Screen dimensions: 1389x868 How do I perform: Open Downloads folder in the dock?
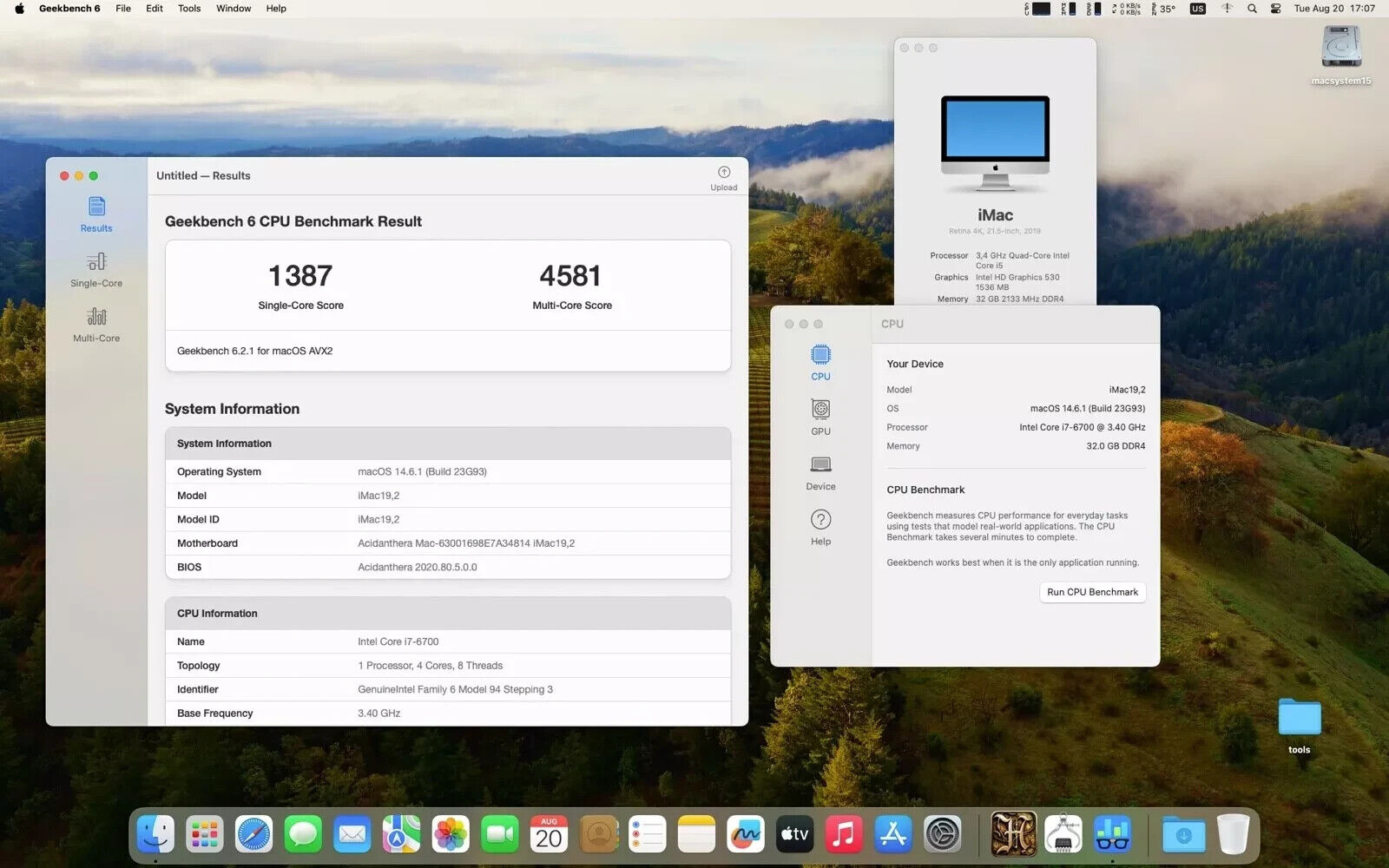coord(1184,835)
